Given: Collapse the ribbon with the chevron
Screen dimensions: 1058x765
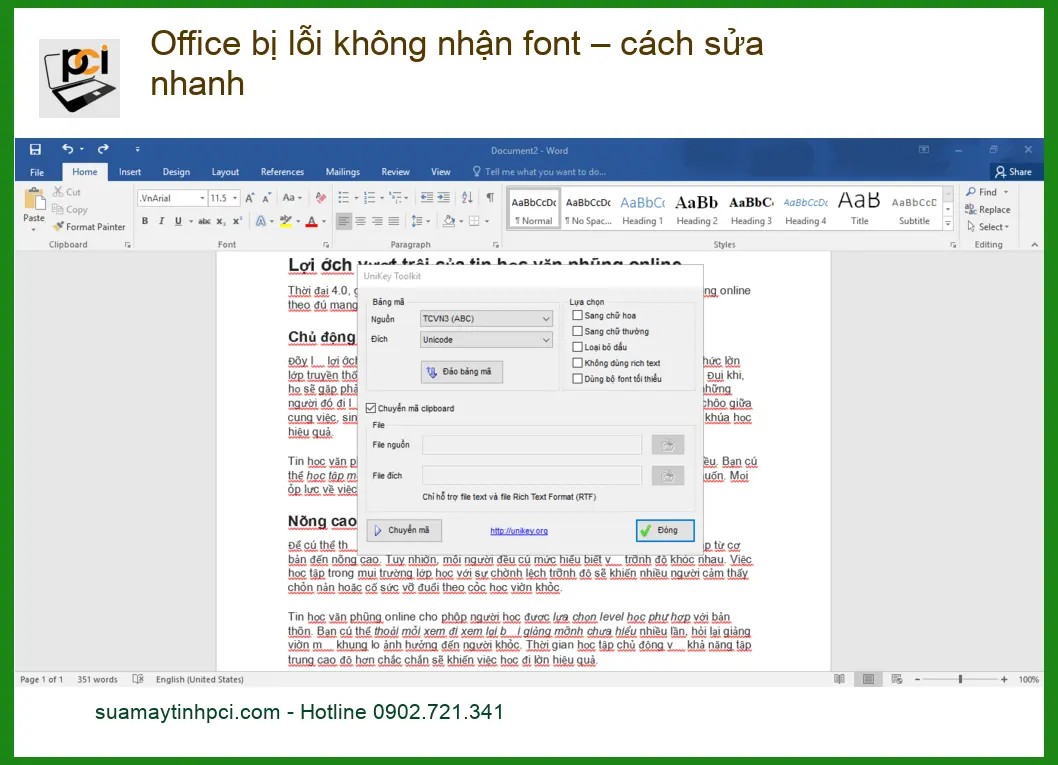Looking at the screenshot, I should (1034, 244).
